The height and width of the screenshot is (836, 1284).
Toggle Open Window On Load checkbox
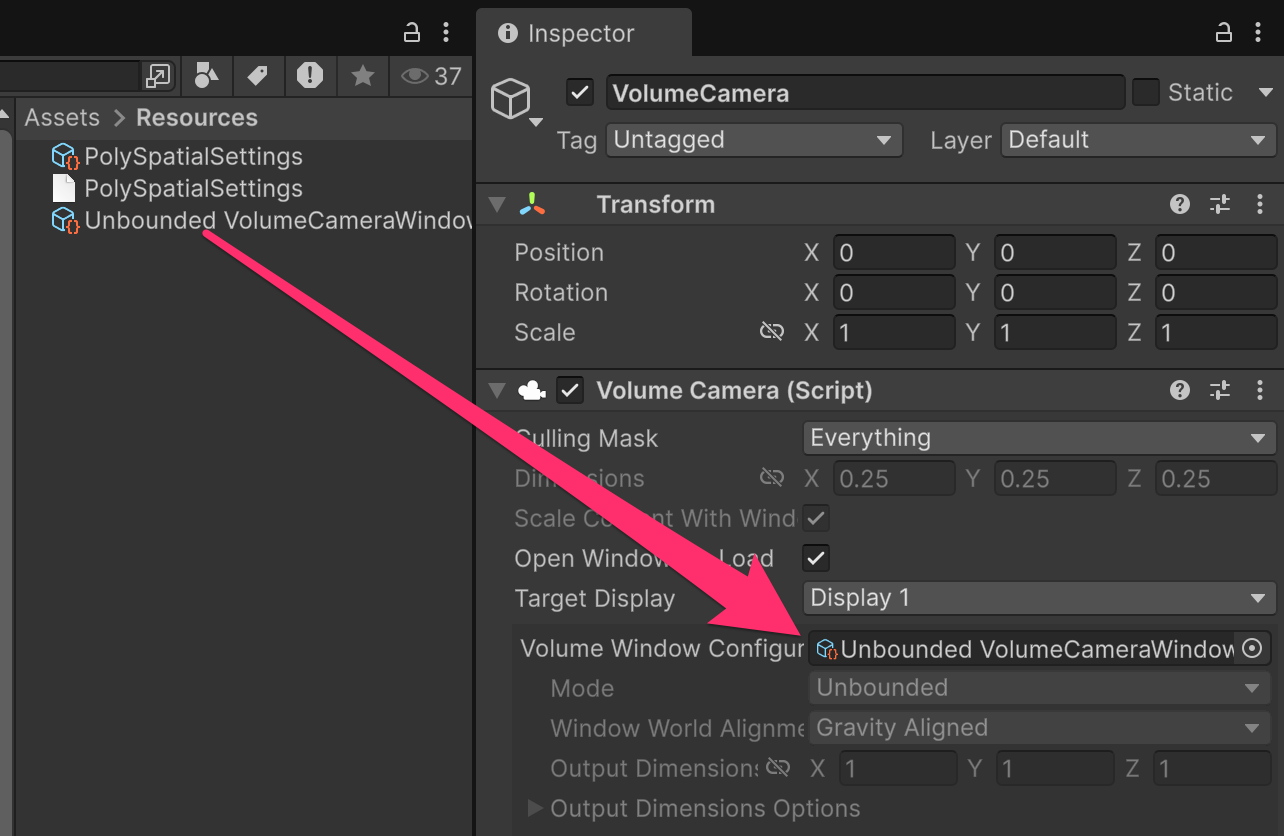click(x=816, y=558)
